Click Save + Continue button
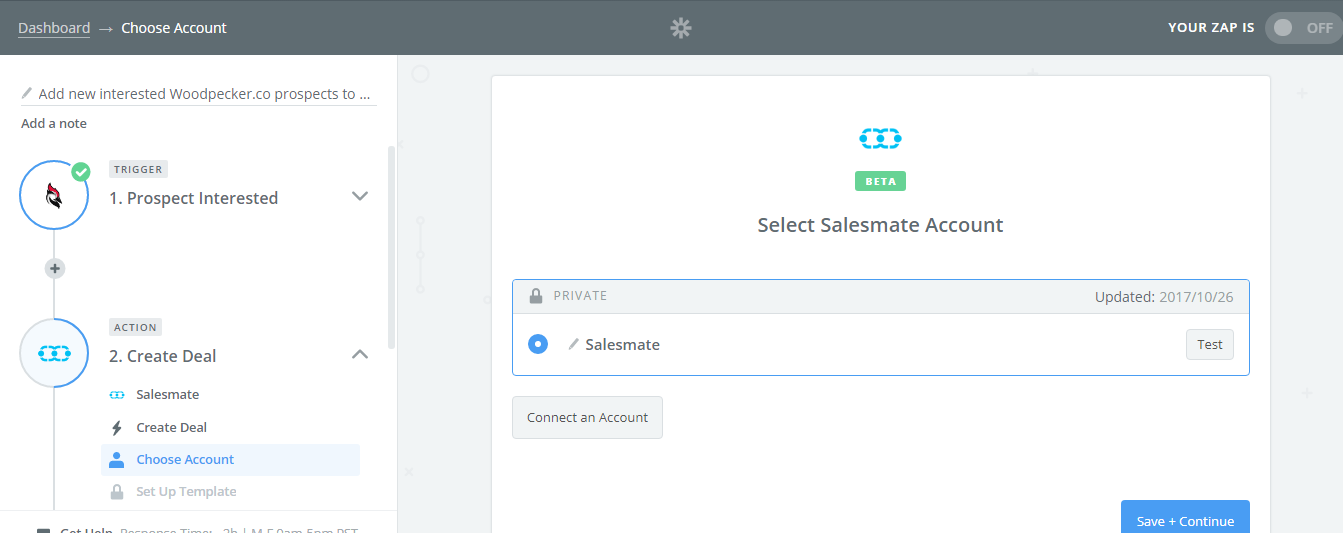The image size is (1343, 533). click(x=1185, y=518)
